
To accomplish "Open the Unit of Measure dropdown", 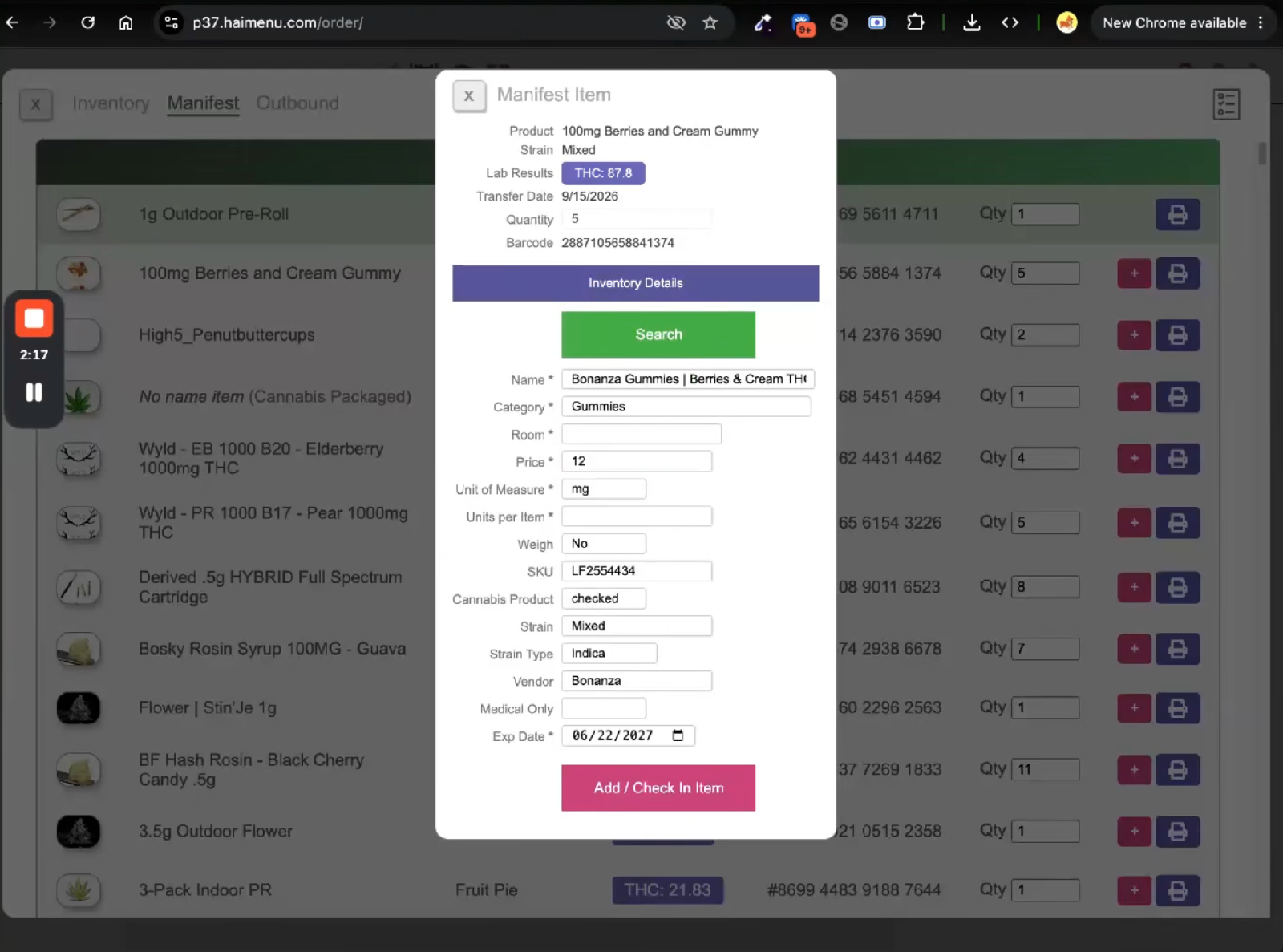I will coord(604,489).
